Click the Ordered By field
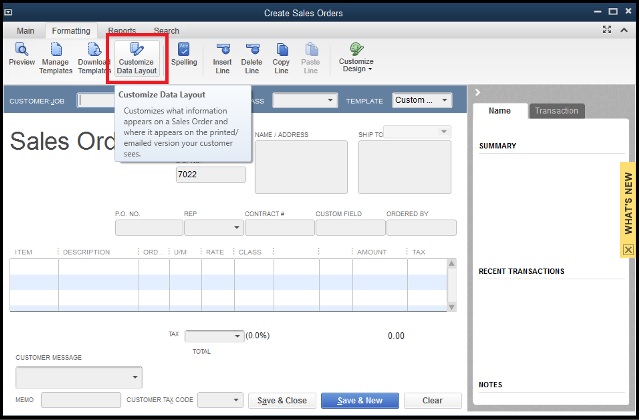The height and width of the screenshot is (420, 640). tap(421, 227)
